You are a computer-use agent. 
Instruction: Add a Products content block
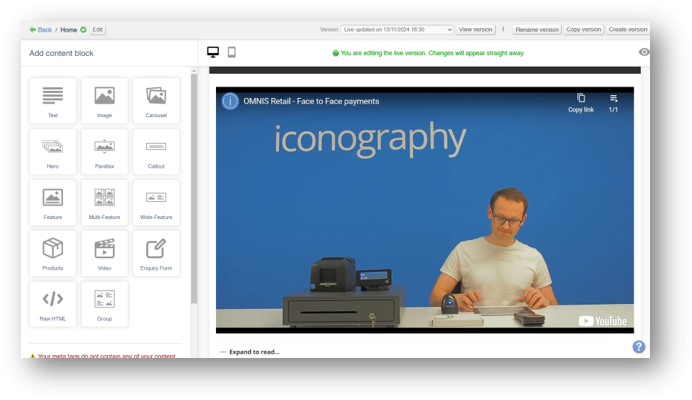(53, 253)
